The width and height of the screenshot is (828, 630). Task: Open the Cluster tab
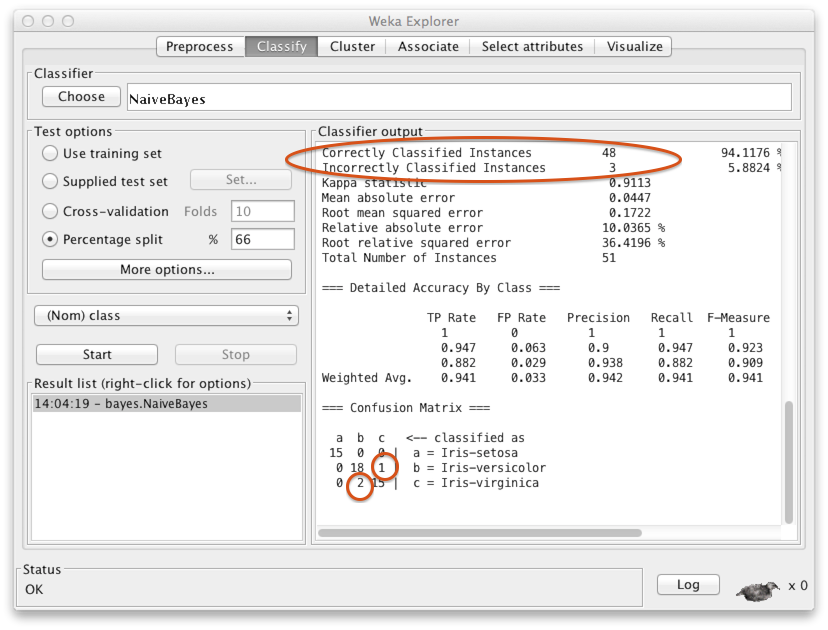tap(352, 46)
